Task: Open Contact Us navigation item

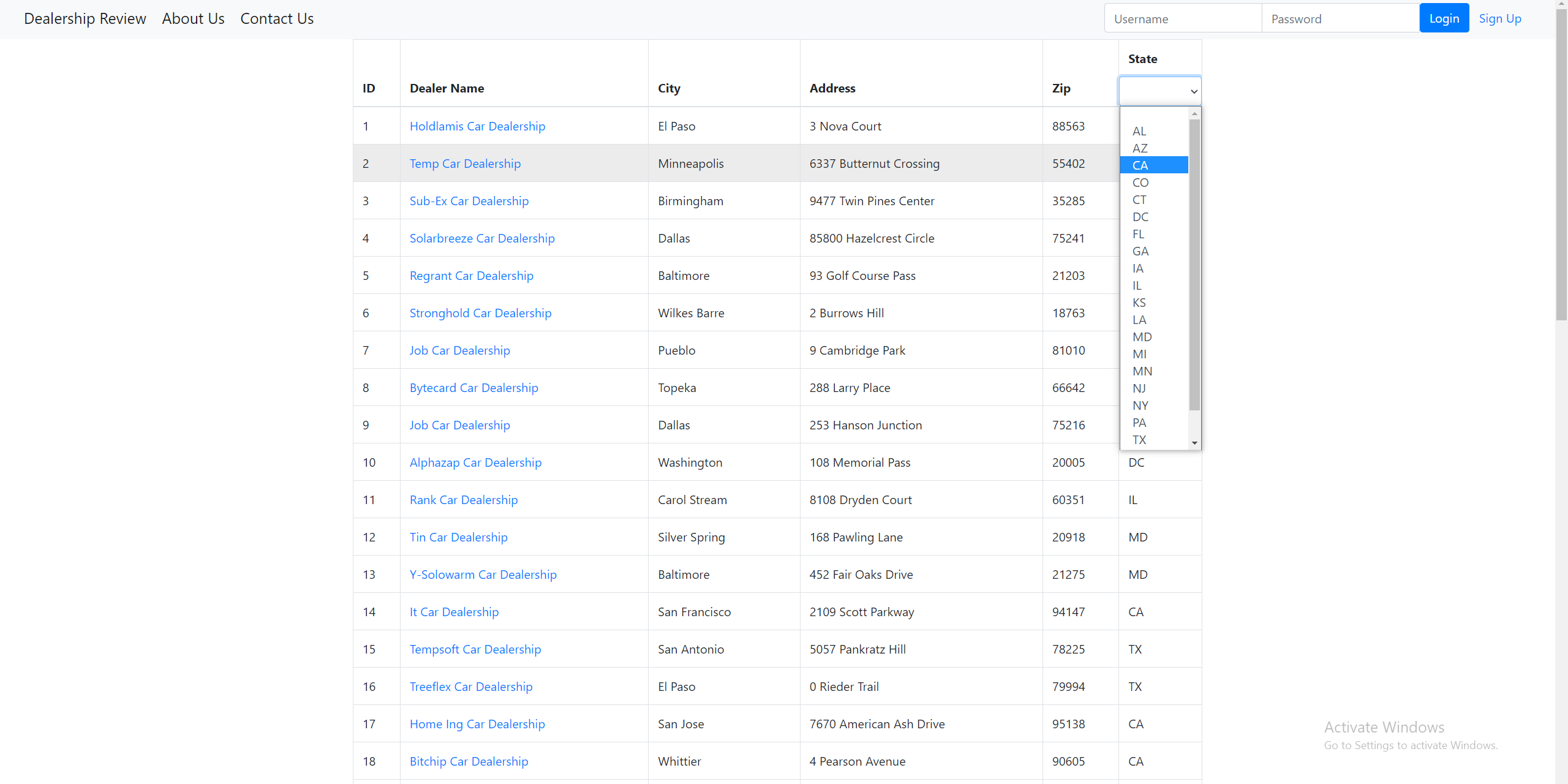Action: (277, 18)
